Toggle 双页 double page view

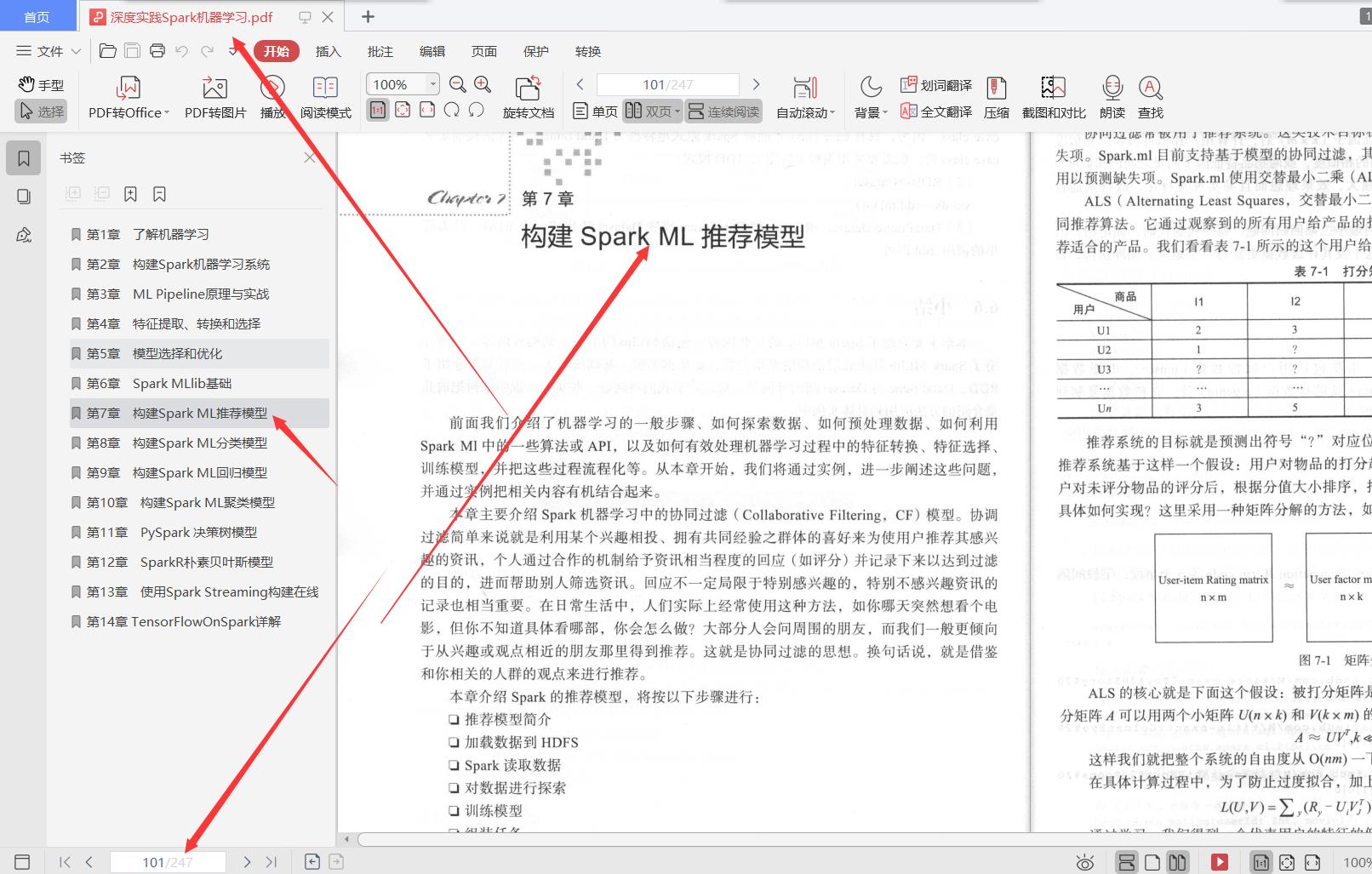coord(653,111)
